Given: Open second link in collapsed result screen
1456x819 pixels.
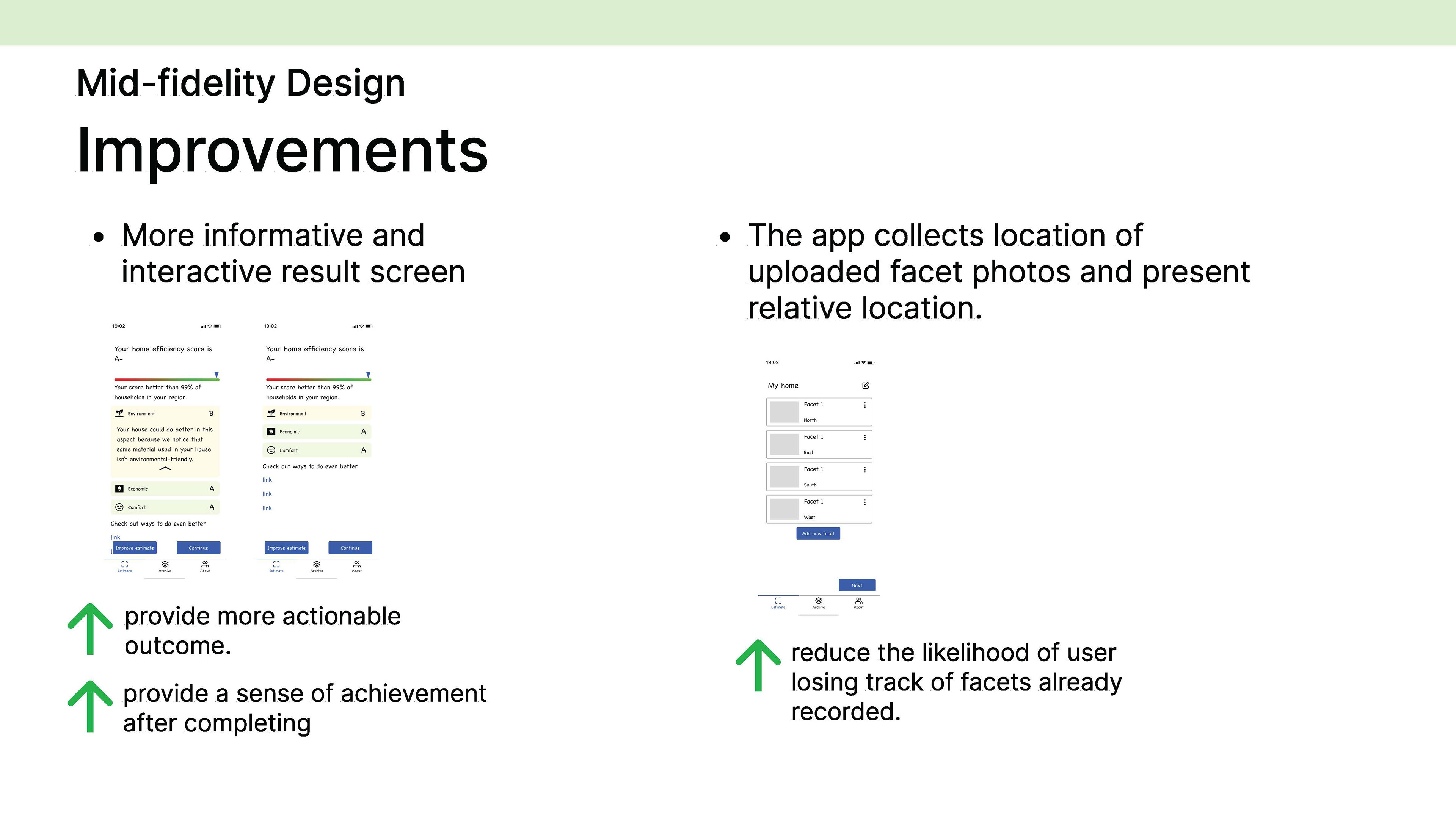Looking at the screenshot, I should 267,494.
